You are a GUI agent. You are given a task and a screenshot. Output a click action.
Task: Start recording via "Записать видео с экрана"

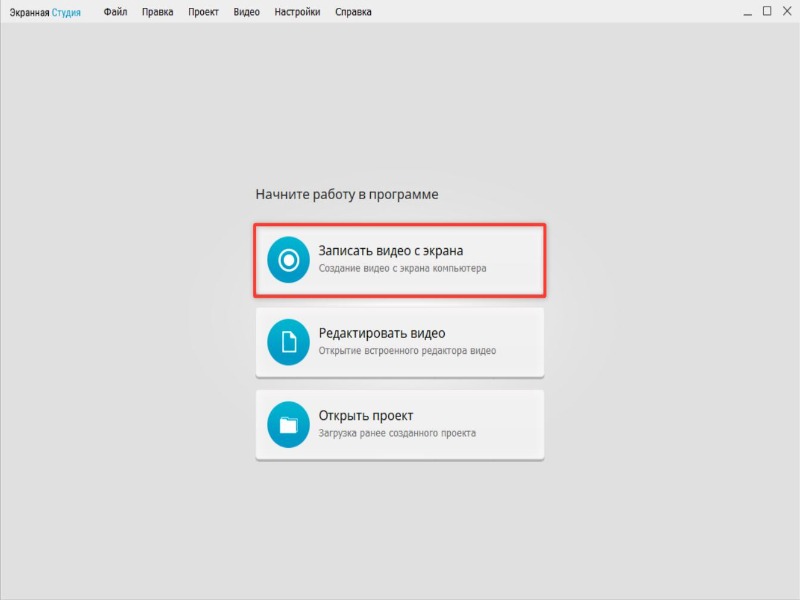click(x=391, y=251)
